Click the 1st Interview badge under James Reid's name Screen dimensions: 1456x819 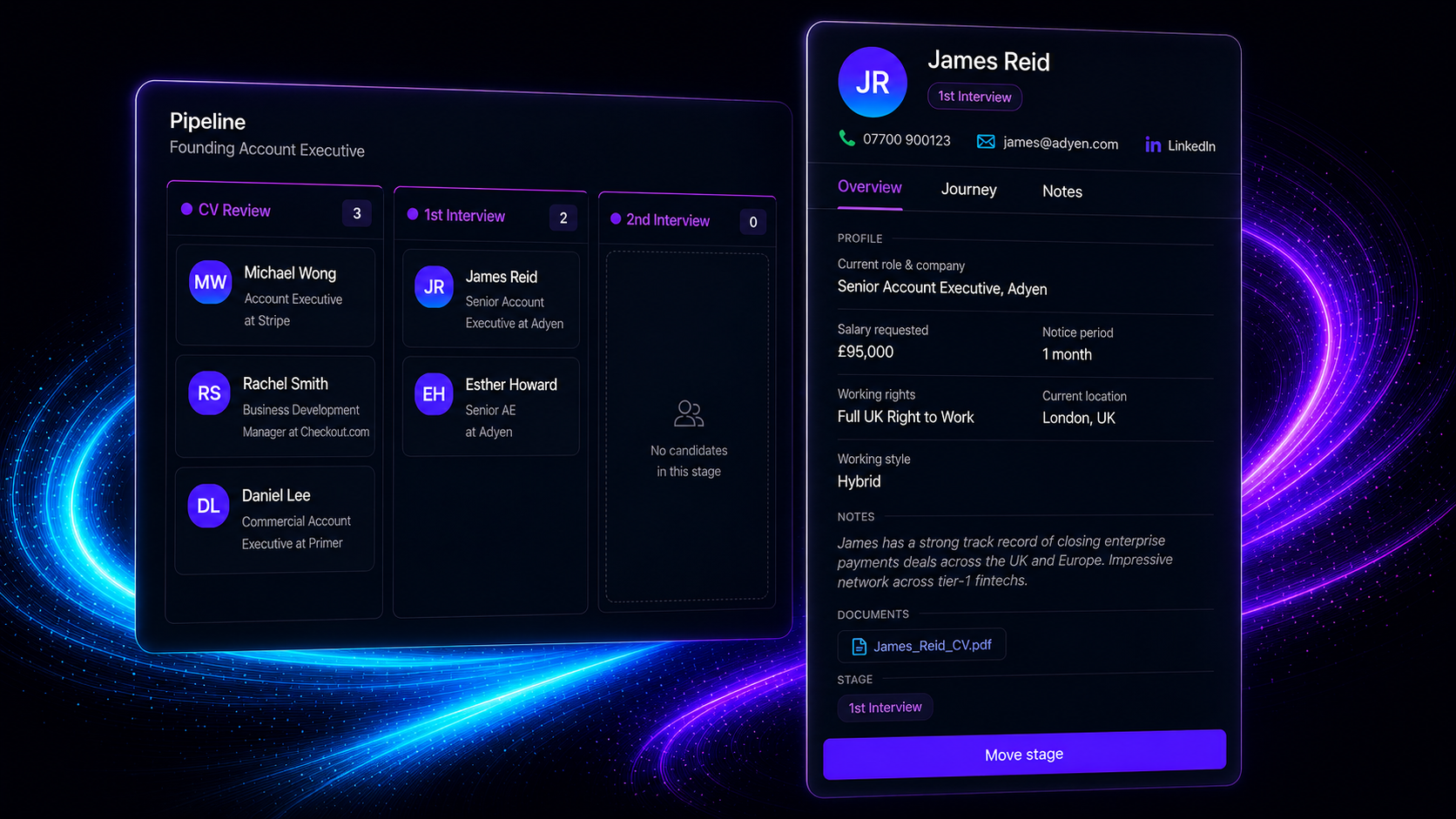pos(974,97)
